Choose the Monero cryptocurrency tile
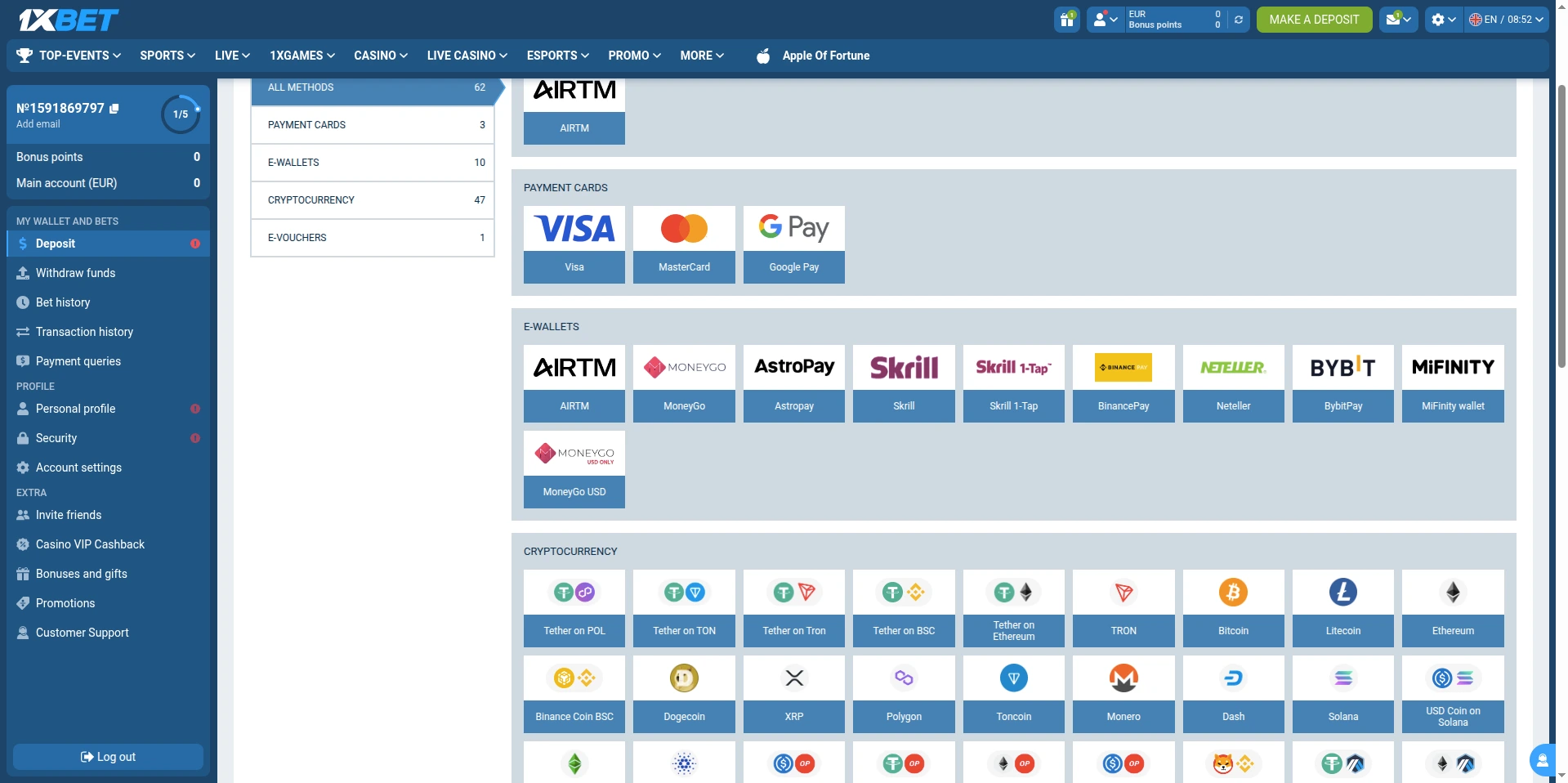1568x783 pixels. point(1123,694)
